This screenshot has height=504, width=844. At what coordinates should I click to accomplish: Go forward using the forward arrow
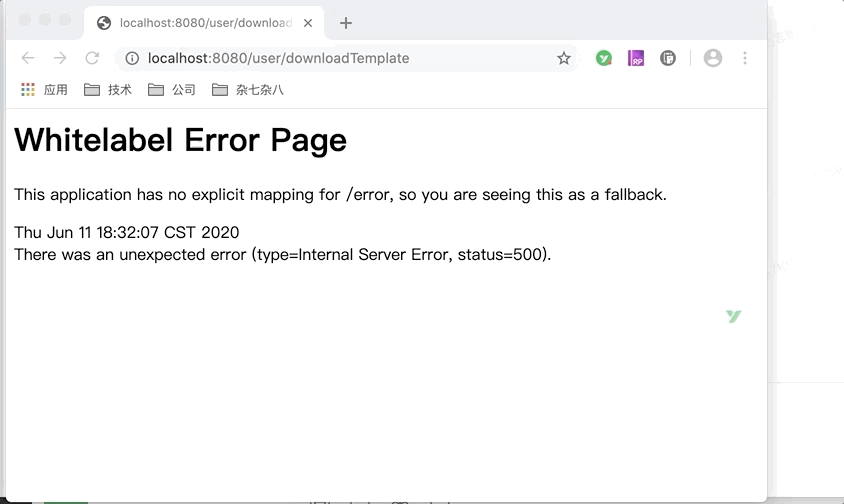point(60,58)
